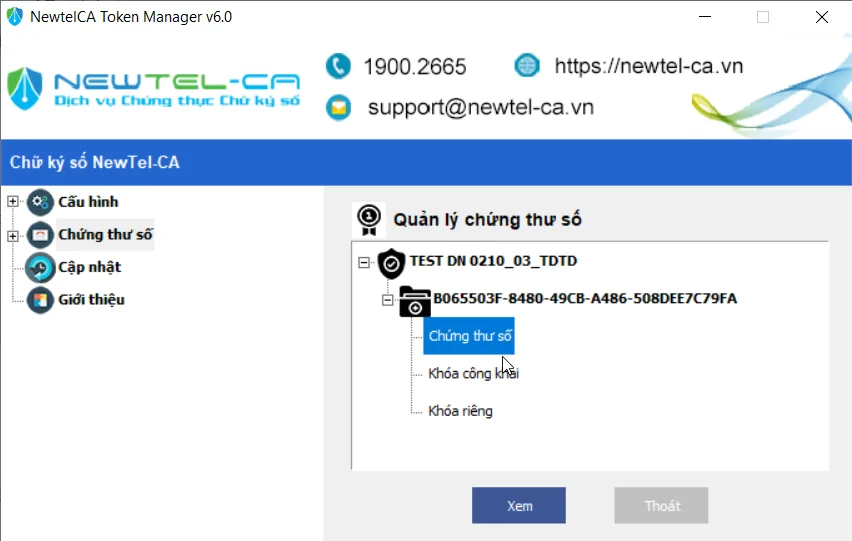Click the Xem button
Viewport: 852px width, 541px height.
(x=519, y=506)
